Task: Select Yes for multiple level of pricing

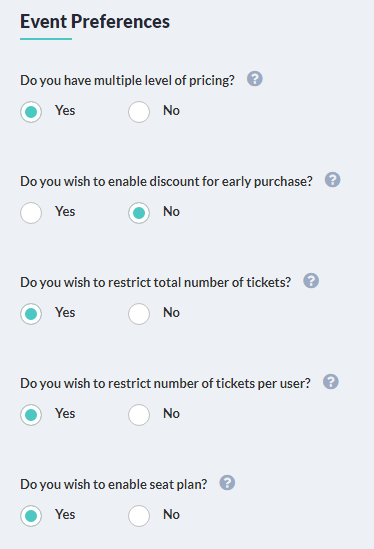Action: coord(31,112)
